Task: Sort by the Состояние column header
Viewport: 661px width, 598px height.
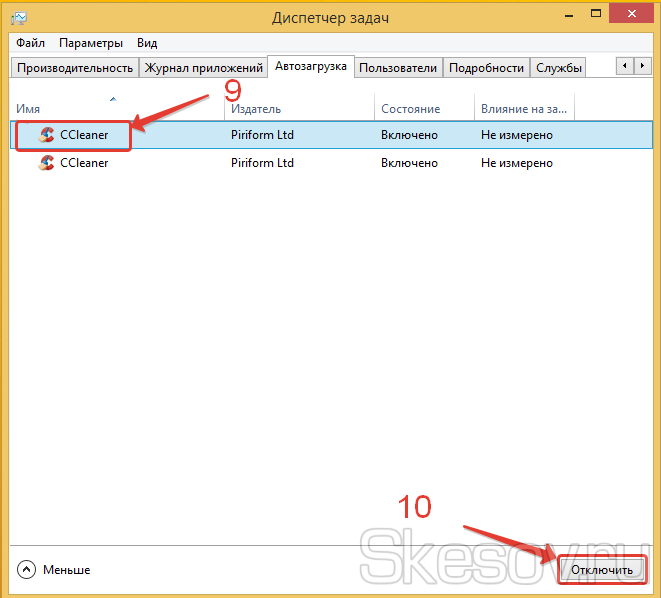Action: tap(410, 108)
